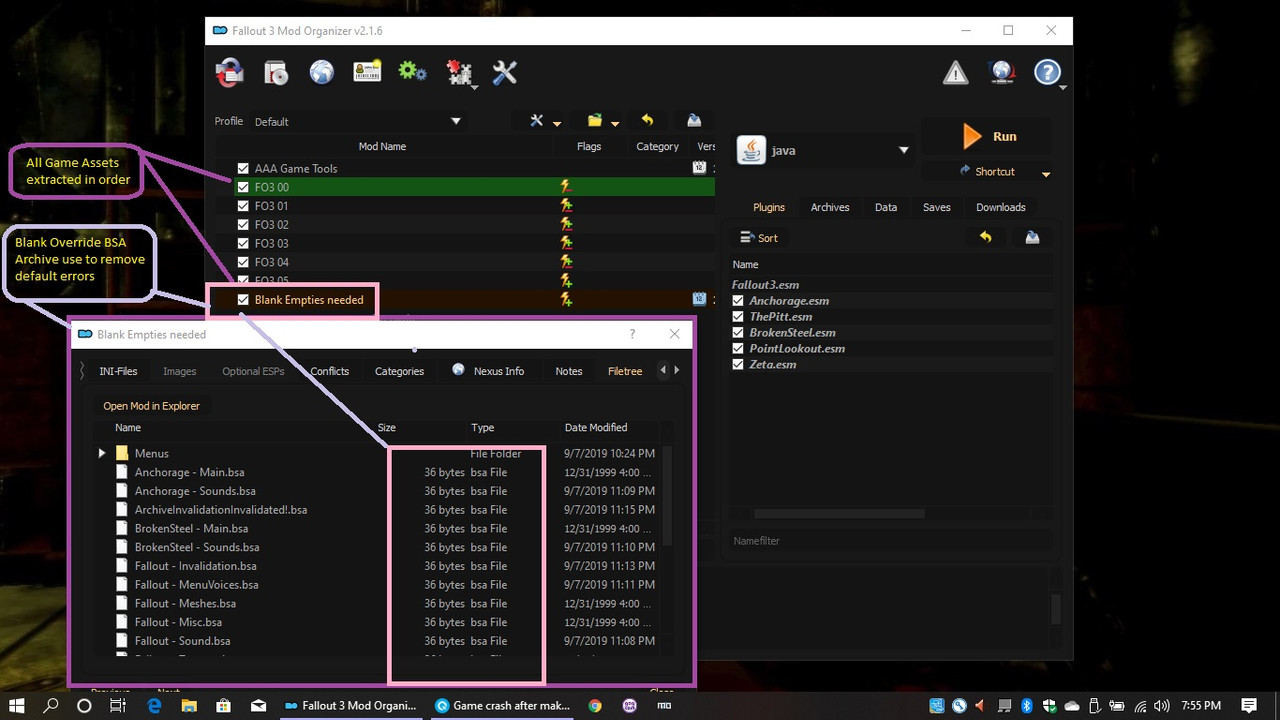Screen dimensions: 1280x720
Task: Click the Open Mod in Explorer button
Action: (152, 406)
